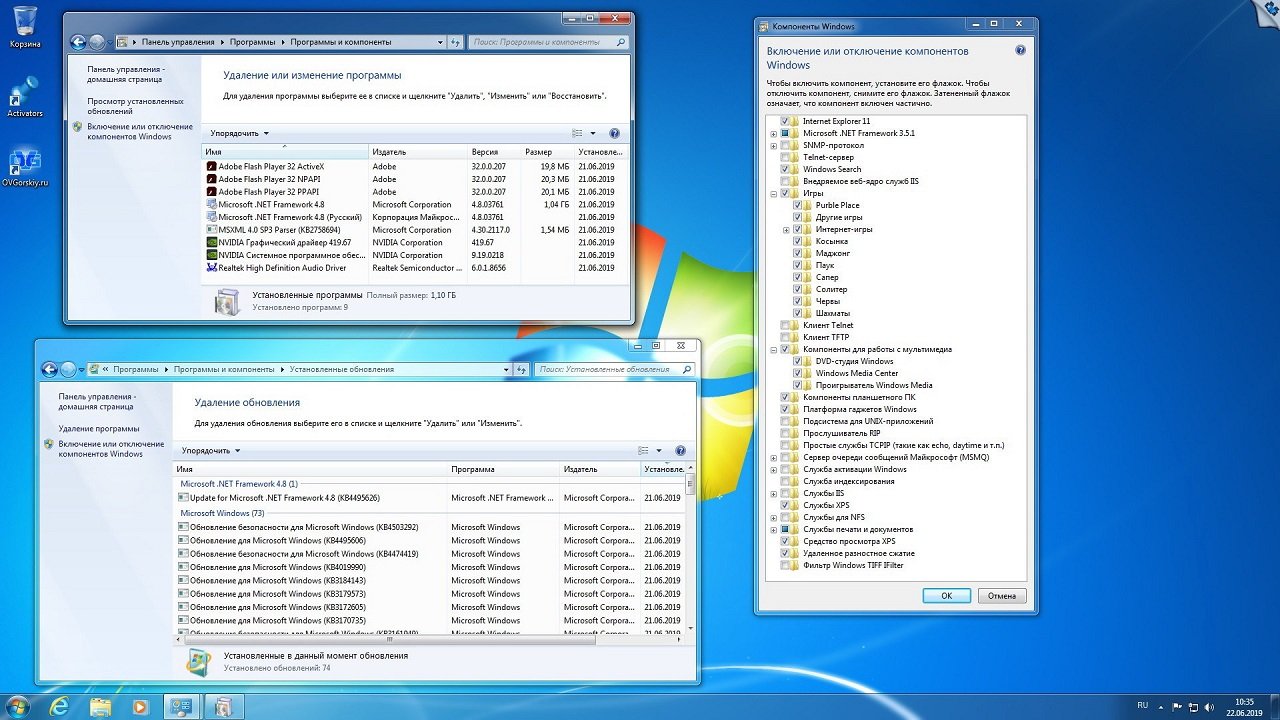Click the help icon in Programs window
The image size is (1280, 720).
(614, 133)
